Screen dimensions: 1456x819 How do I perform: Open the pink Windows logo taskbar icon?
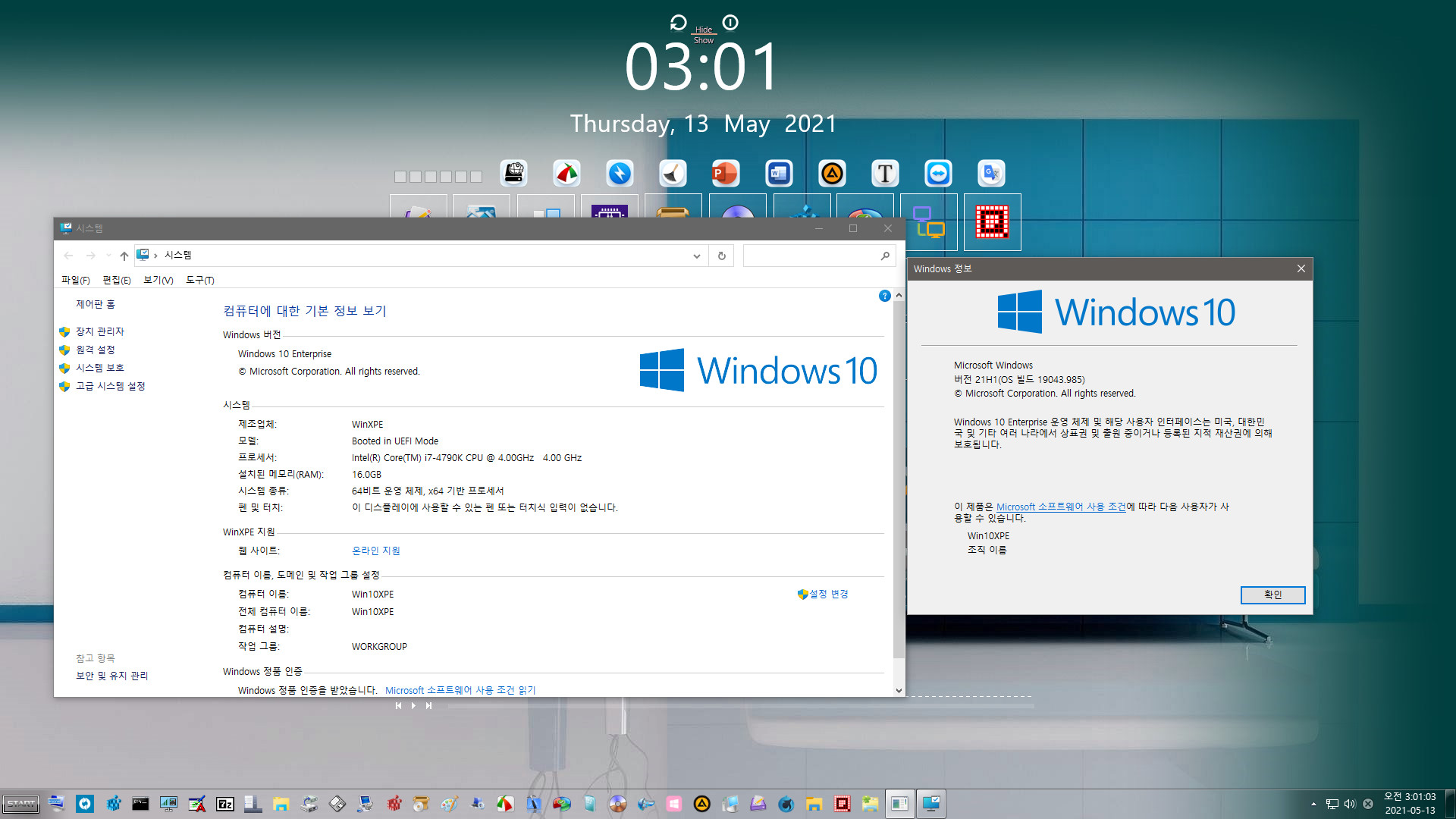(x=673, y=804)
